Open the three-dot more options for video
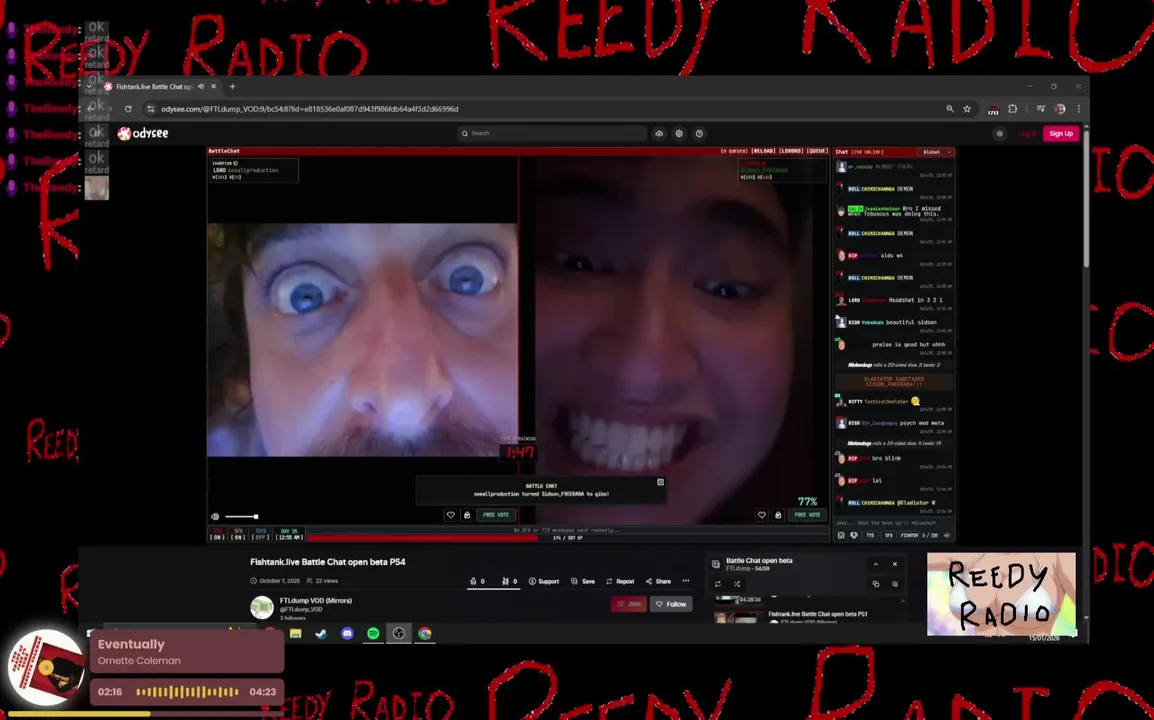 pyautogui.click(x=686, y=581)
